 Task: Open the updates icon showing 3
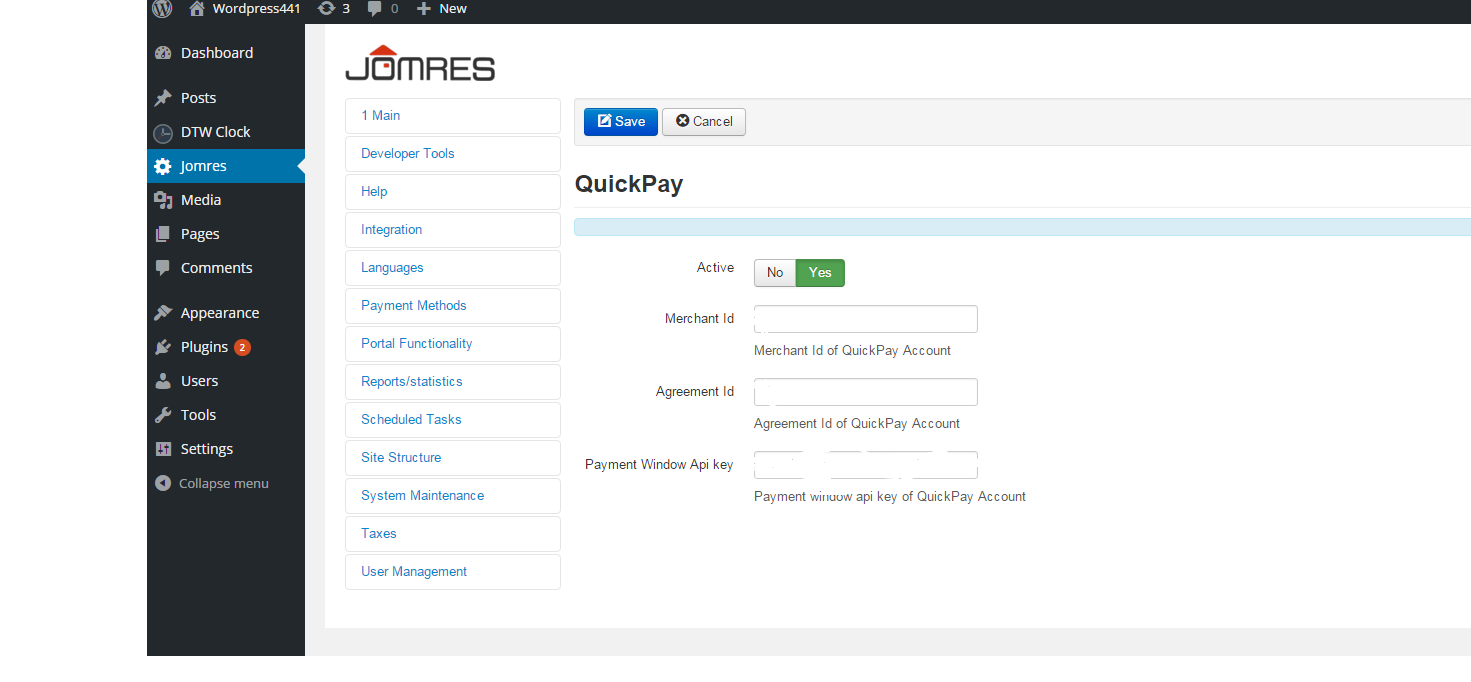pos(326,8)
